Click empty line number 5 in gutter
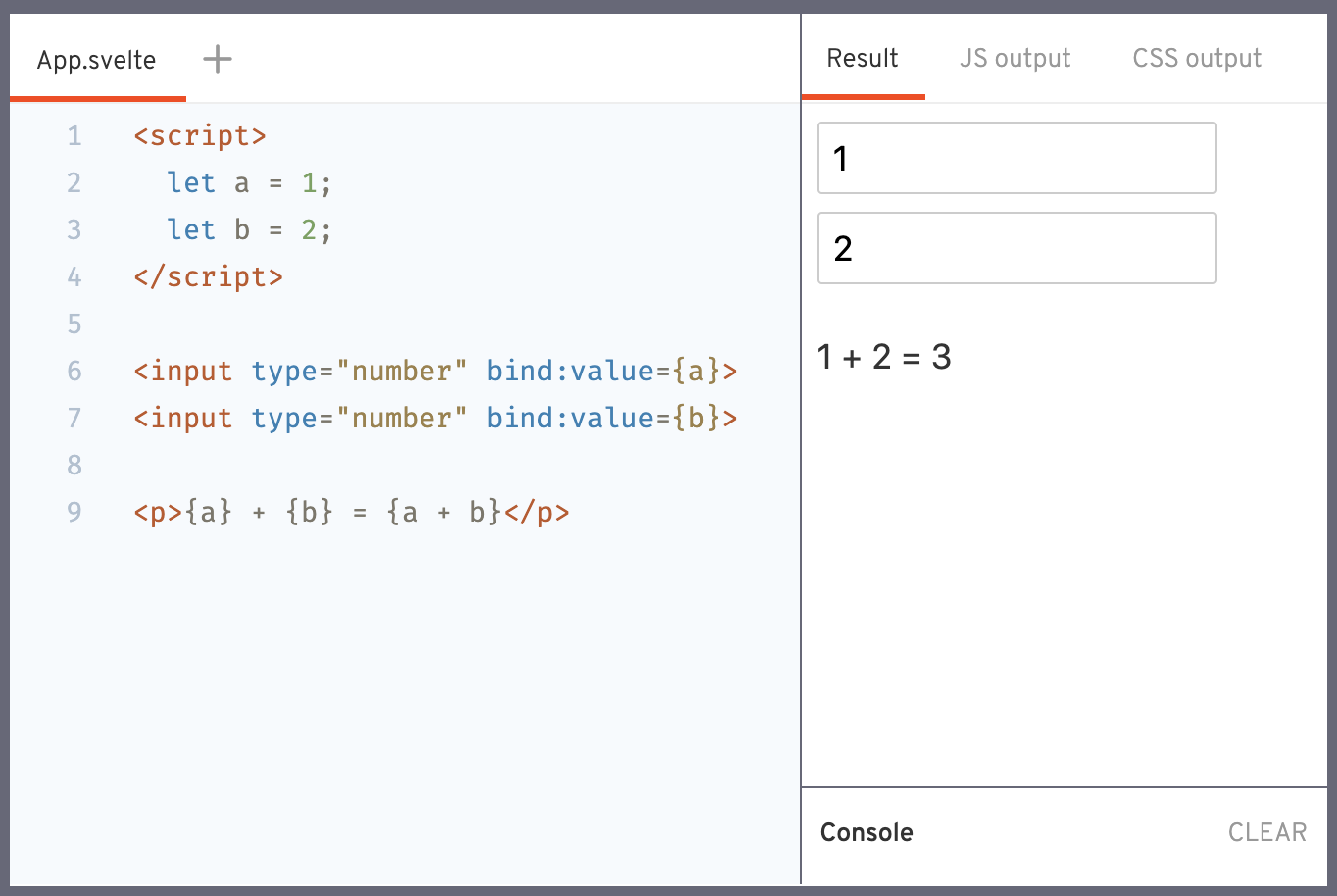1337x896 pixels. (74, 324)
